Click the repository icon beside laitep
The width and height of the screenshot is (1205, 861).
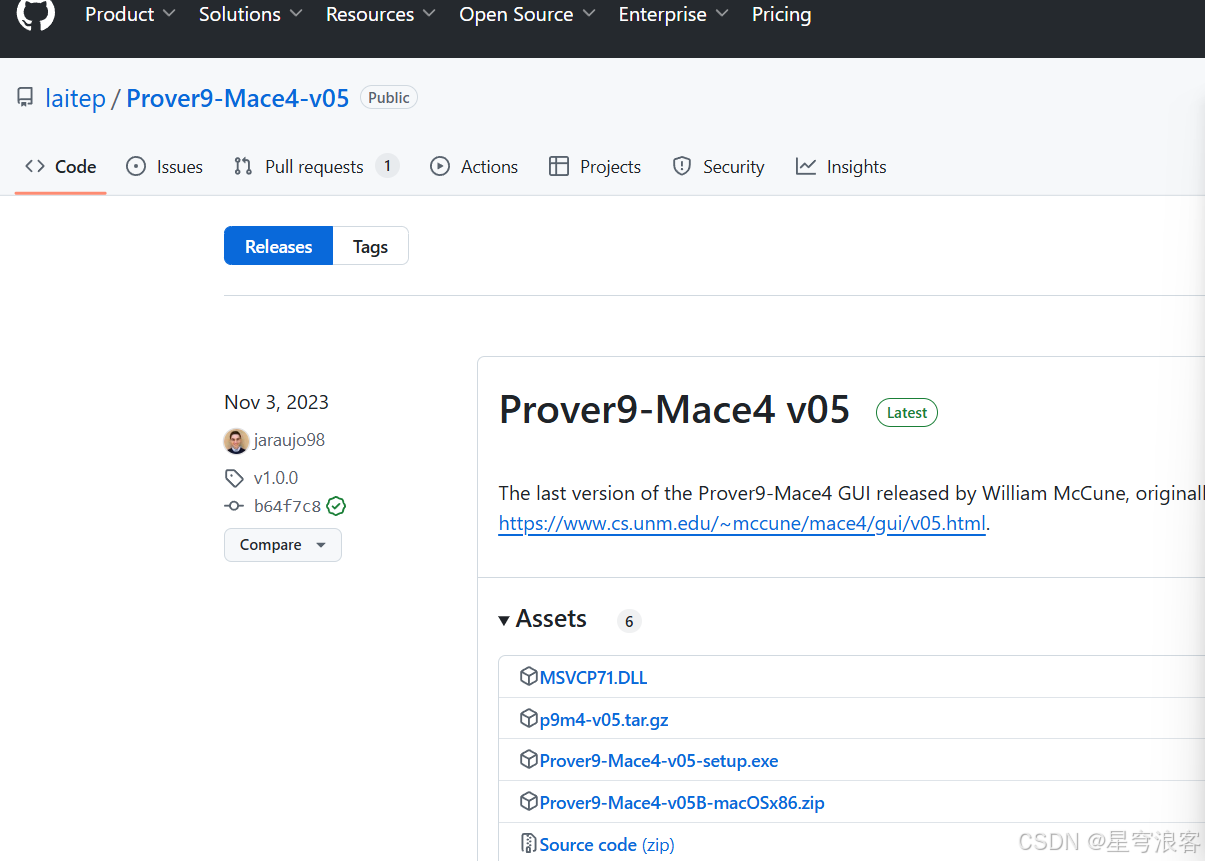tap(25, 98)
